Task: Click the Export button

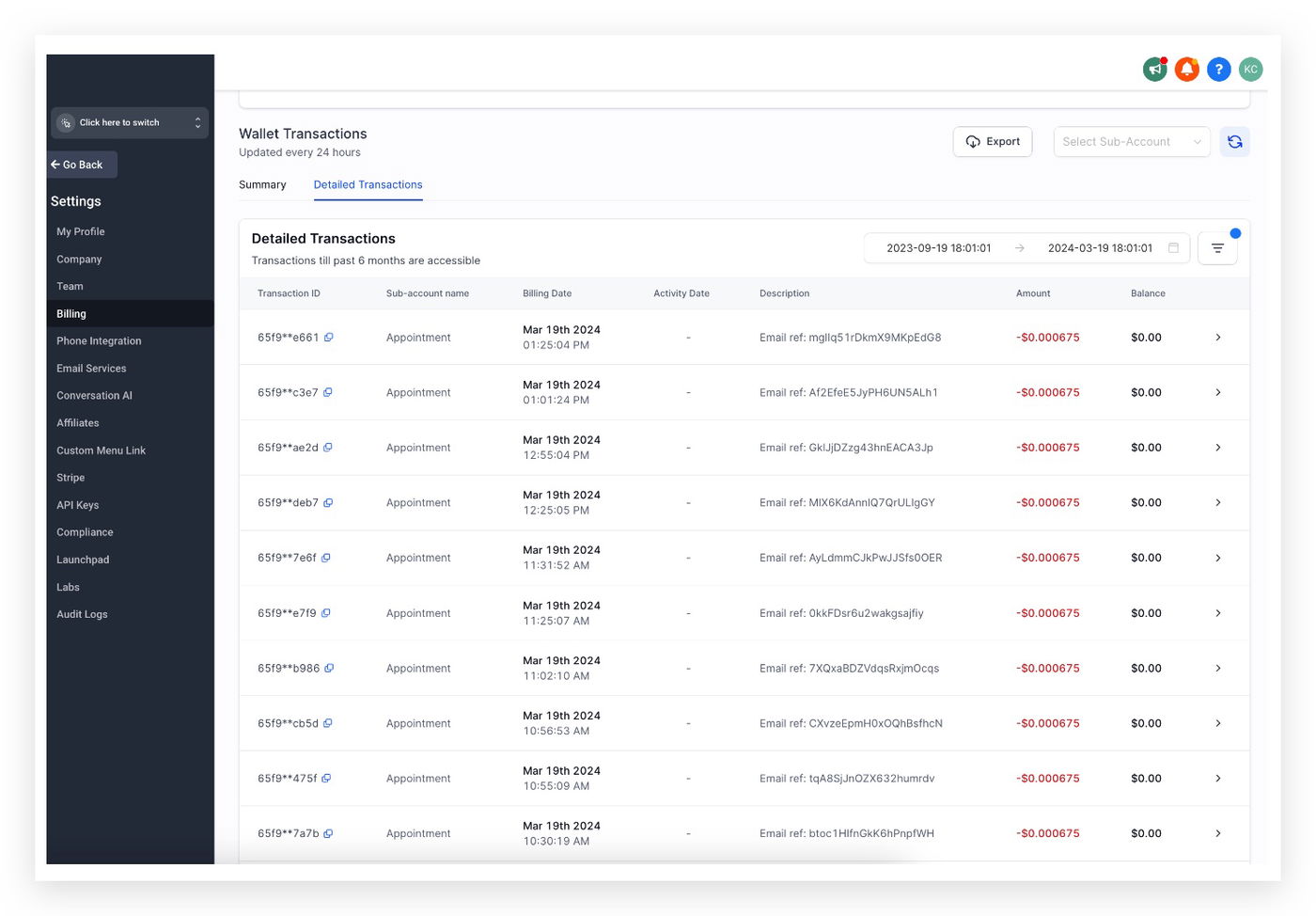Action: click(x=993, y=142)
